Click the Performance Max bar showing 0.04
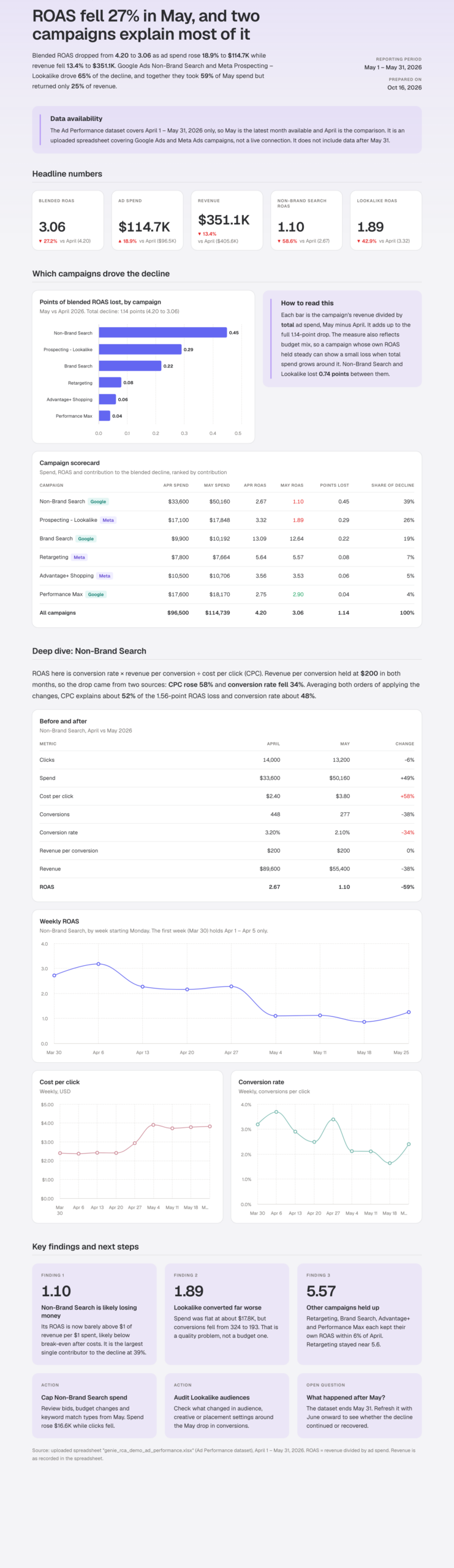Image resolution: width=454 pixels, height=1568 pixels. tap(105, 416)
